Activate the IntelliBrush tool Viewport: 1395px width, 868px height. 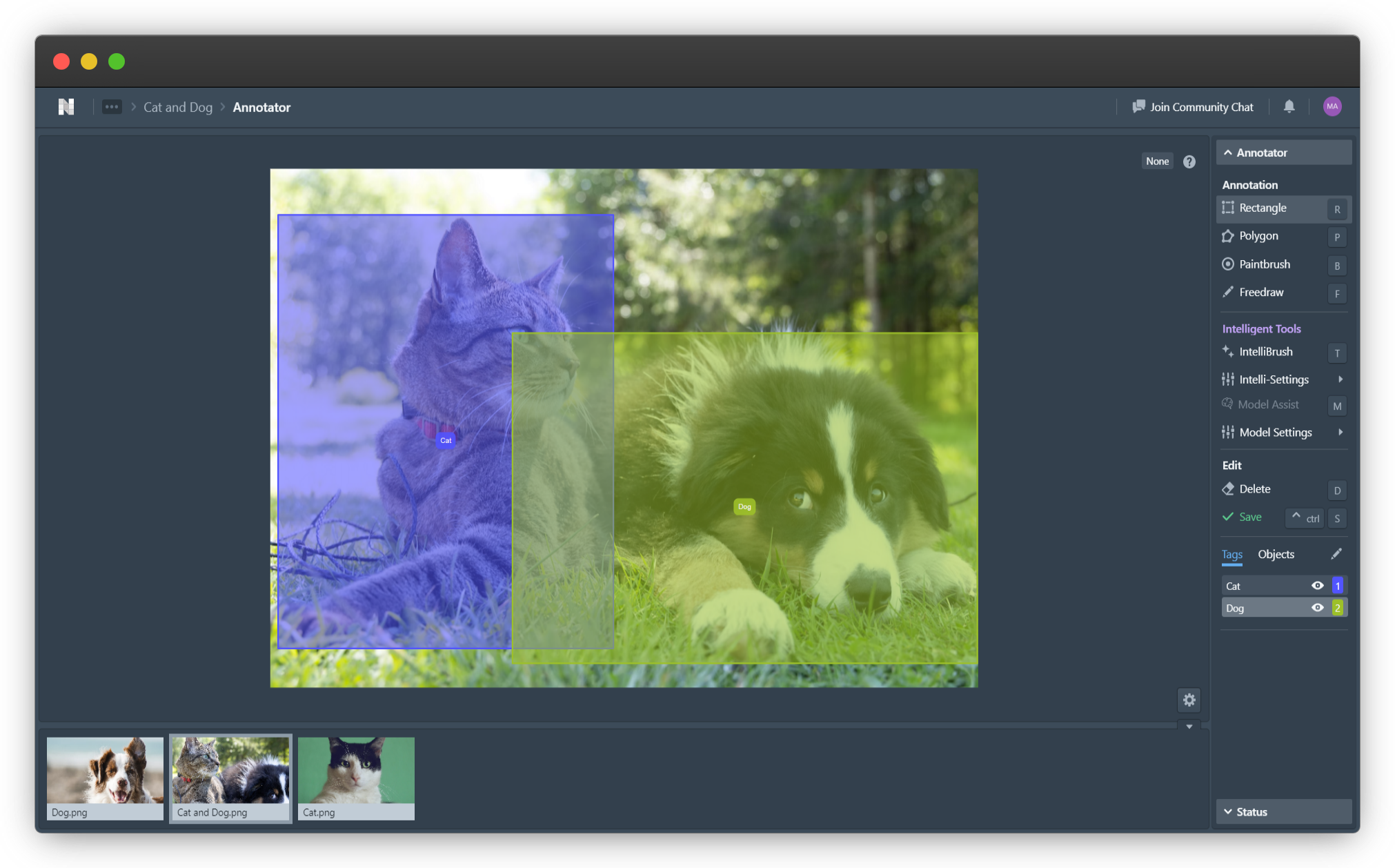click(x=1265, y=352)
